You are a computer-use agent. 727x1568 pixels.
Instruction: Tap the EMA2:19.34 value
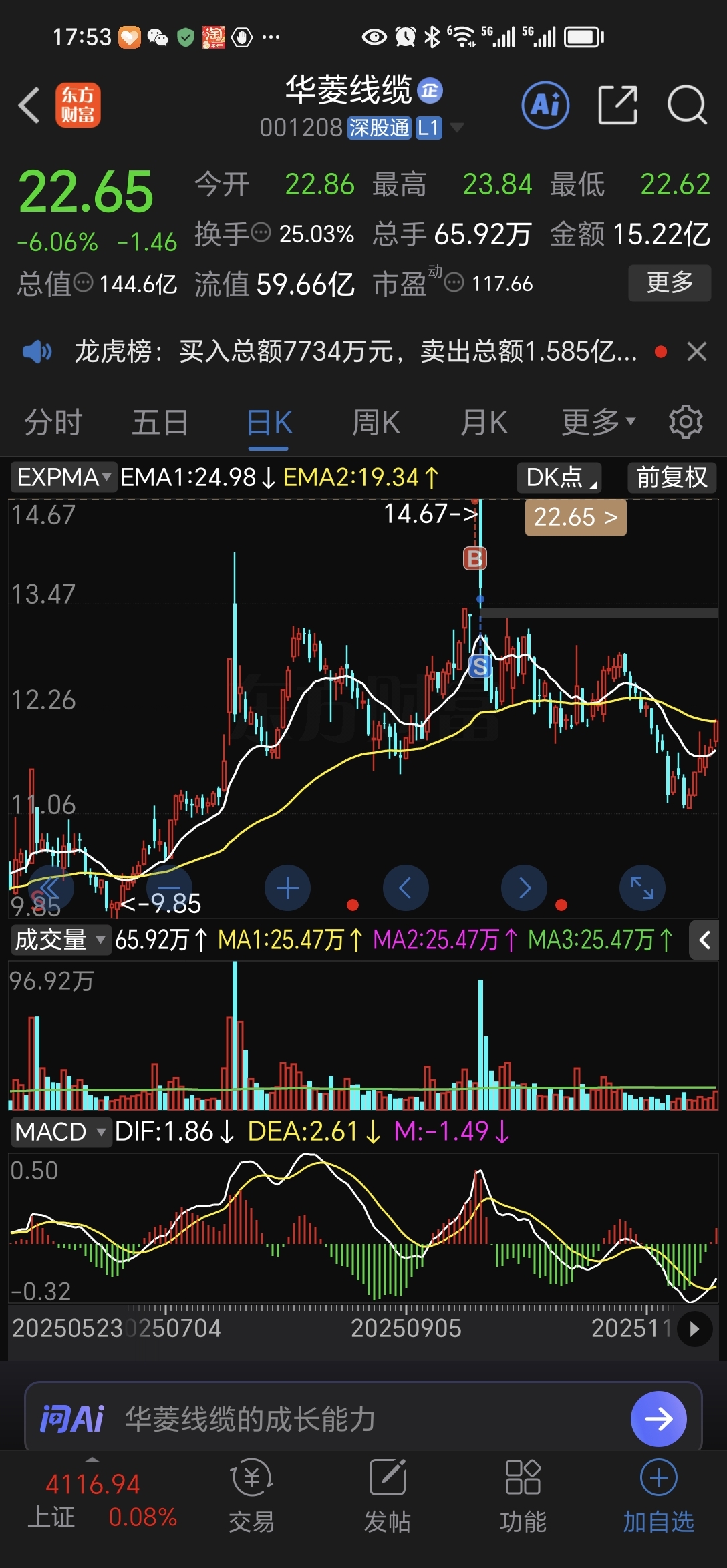pos(361,477)
